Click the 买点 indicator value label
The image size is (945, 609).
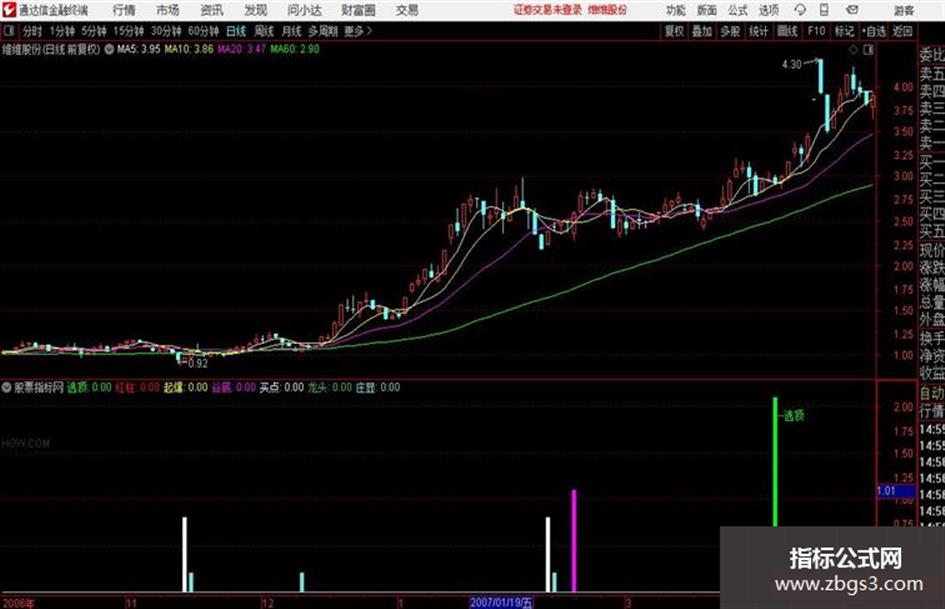pyautogui.click(x=281, y=388)
